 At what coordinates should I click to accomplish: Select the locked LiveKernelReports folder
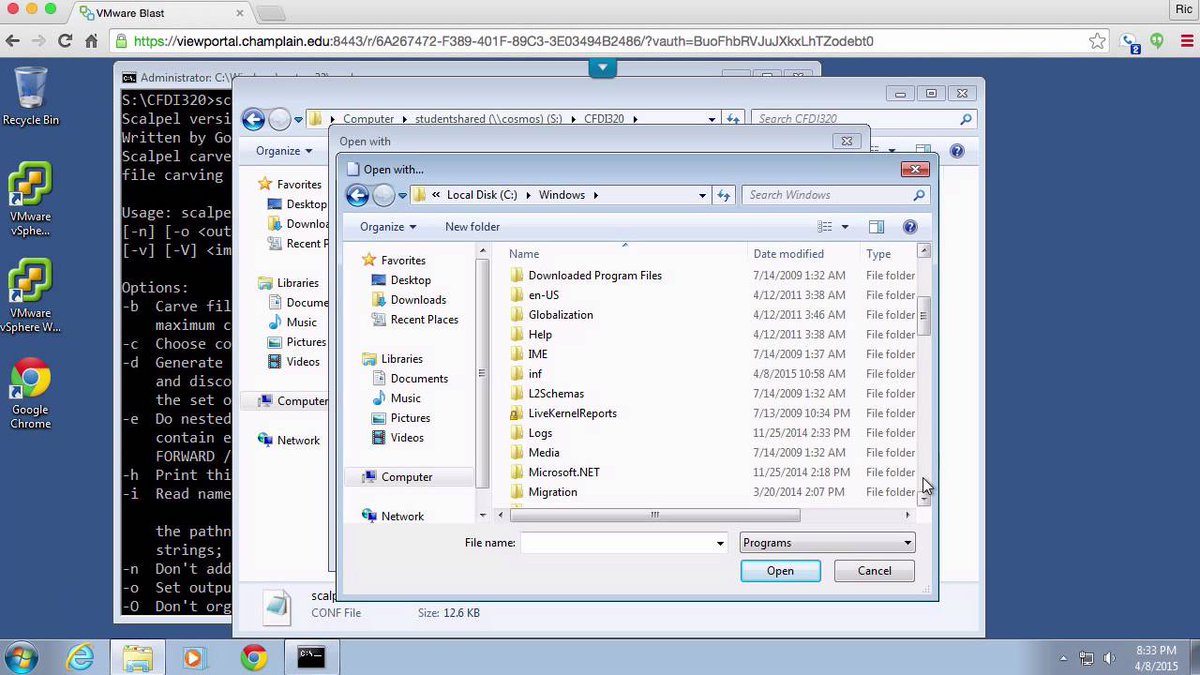(572, 413)
